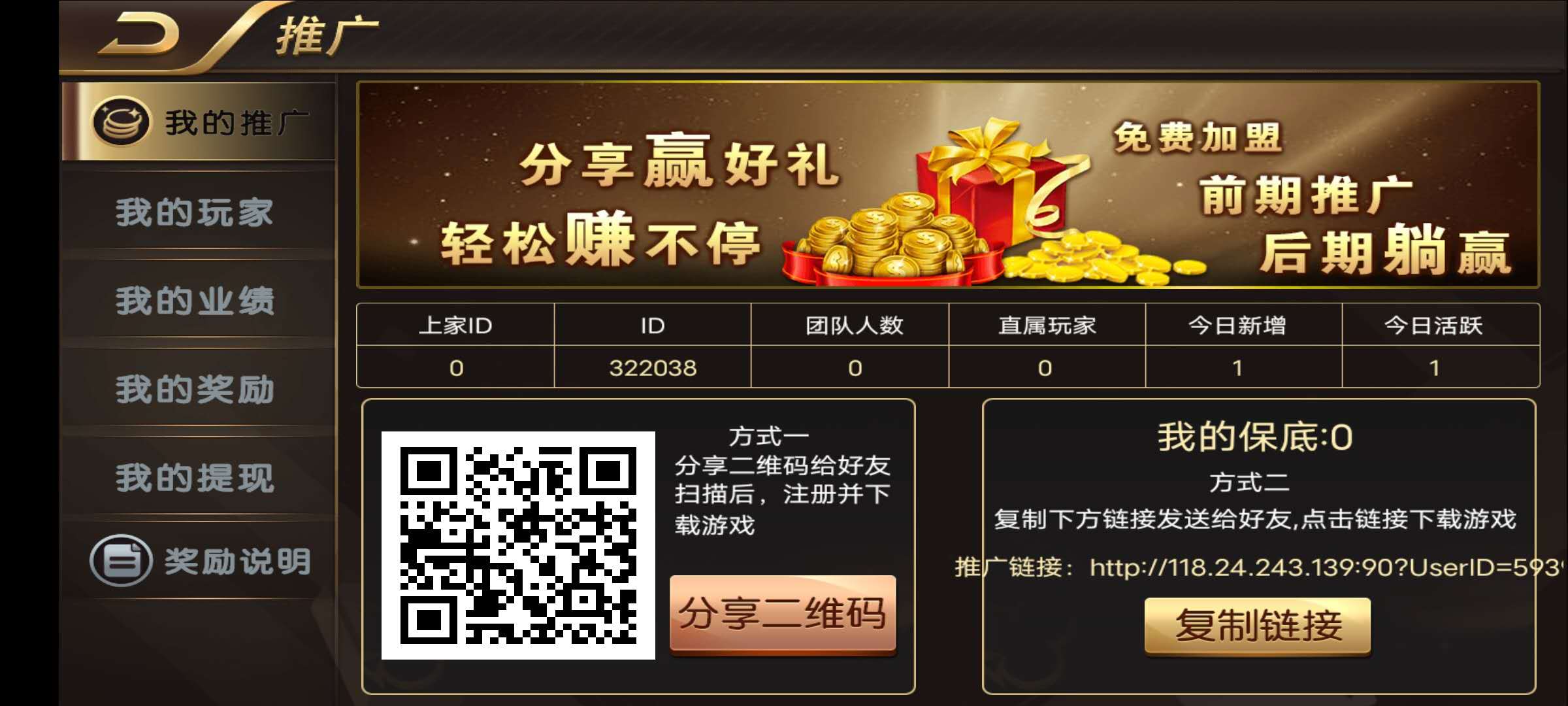Click the document icon beside 奖励说明
Image resolution: width=1568 pixels, height=706 pixels.
click(121, 560)
